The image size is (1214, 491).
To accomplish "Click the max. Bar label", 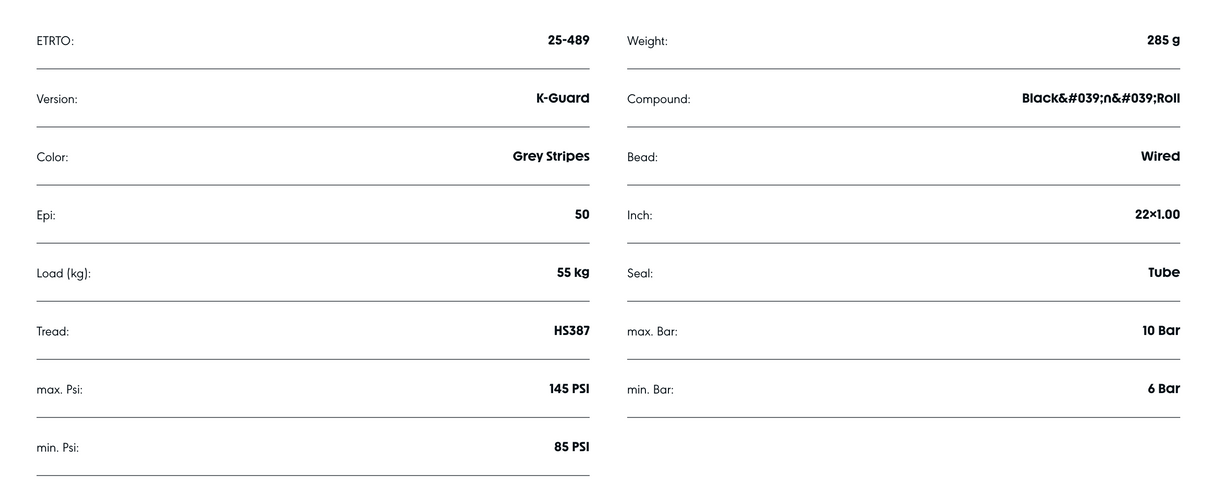I will pyautogui.click(x=652, y=332).
